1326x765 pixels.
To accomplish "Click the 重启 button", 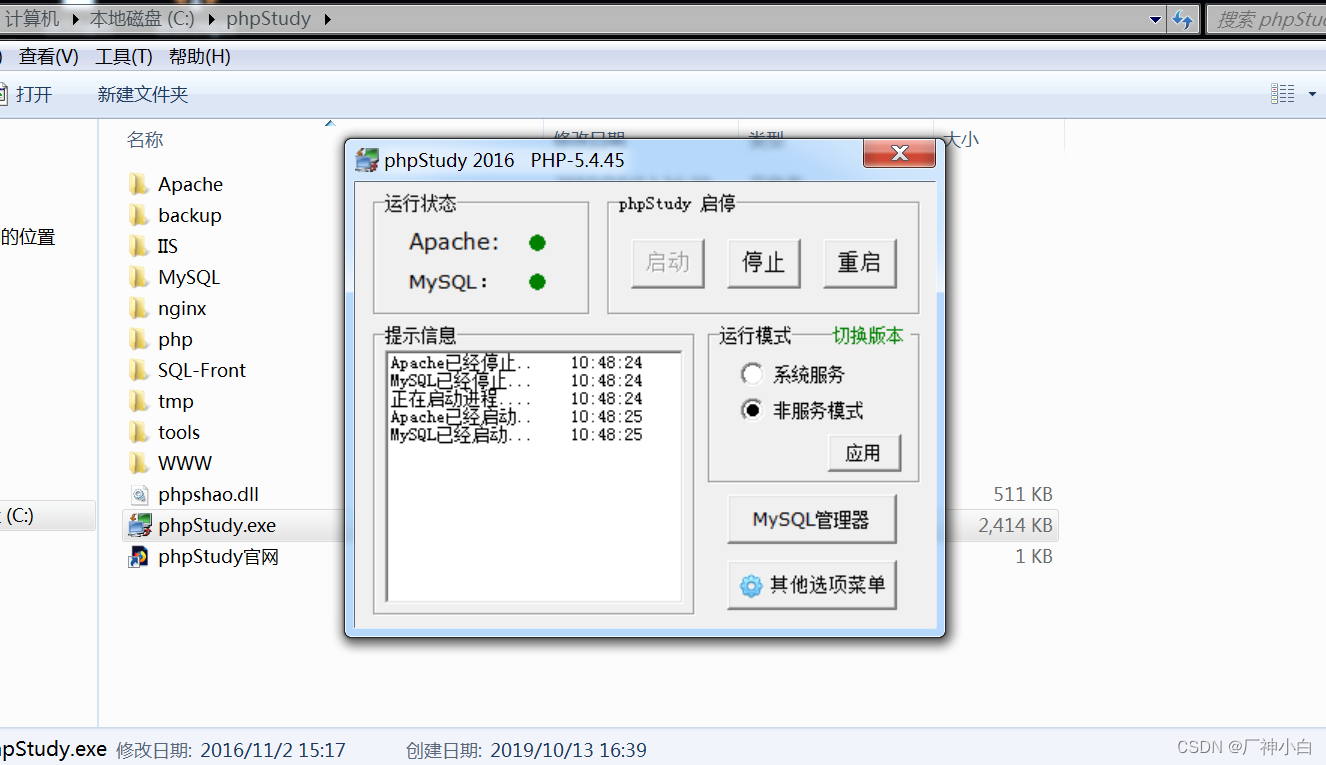I will coord(859,263).
